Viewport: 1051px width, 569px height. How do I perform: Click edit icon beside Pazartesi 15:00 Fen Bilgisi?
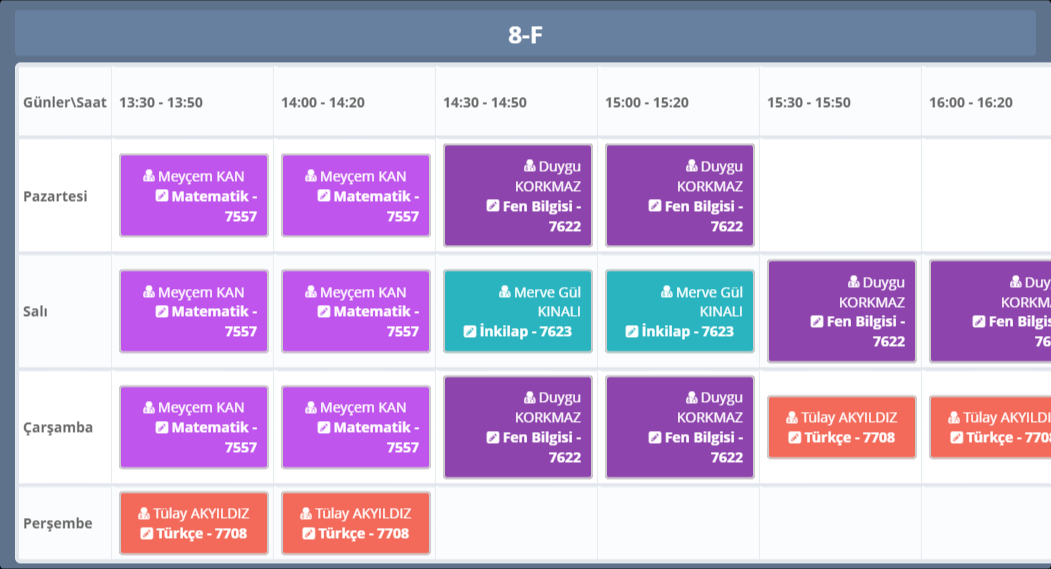(654, 206)
